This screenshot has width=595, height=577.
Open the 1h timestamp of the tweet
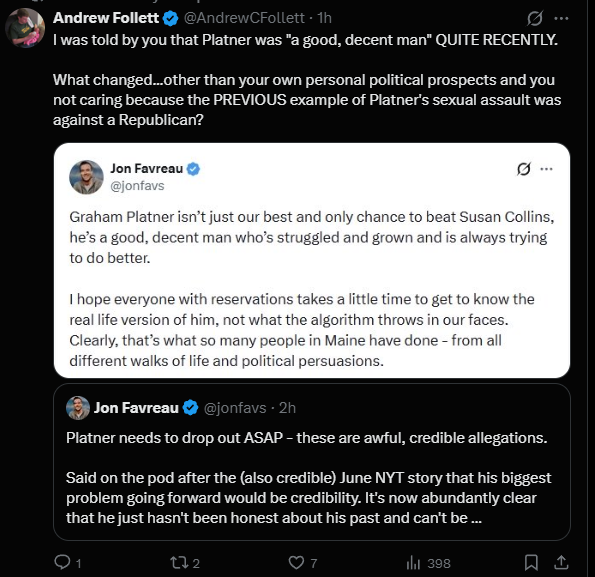pyautogui.click(x=324, y=18)
